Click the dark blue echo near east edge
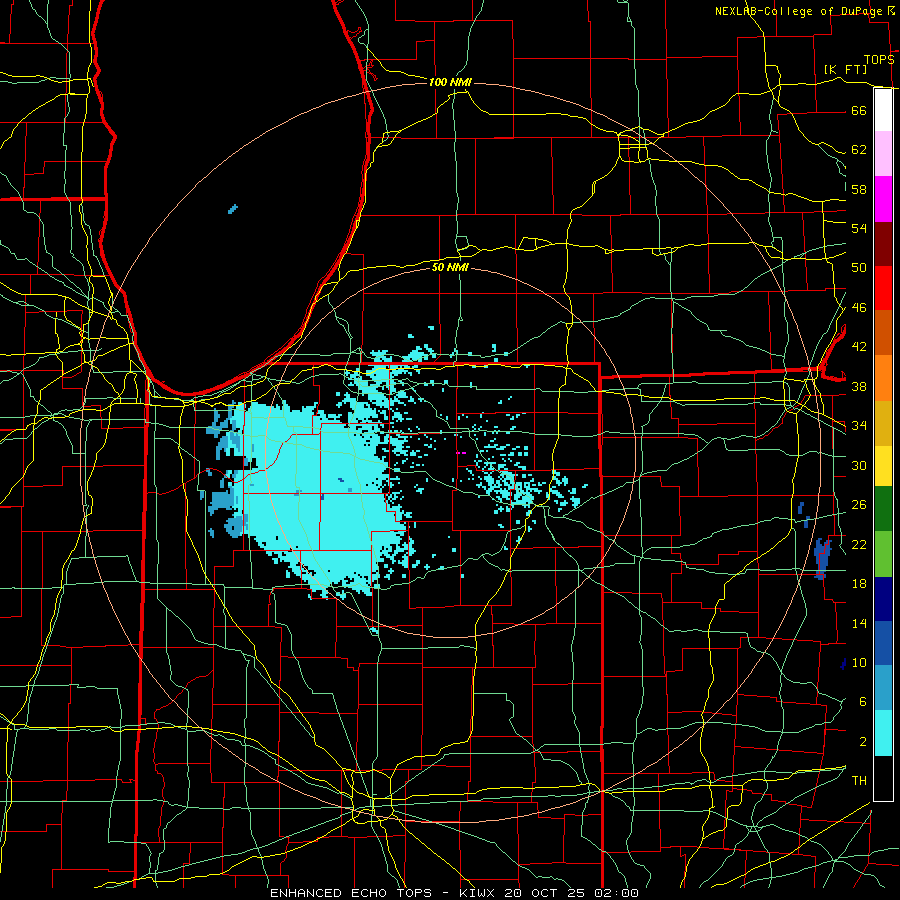900x900 pixels. [823, 558]
